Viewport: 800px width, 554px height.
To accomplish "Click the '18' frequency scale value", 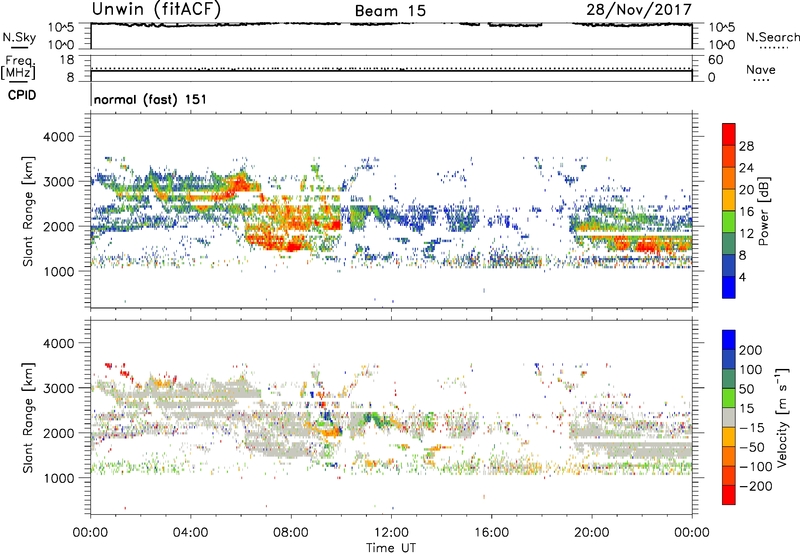I will pyautogui.click(x=67, y=60).
